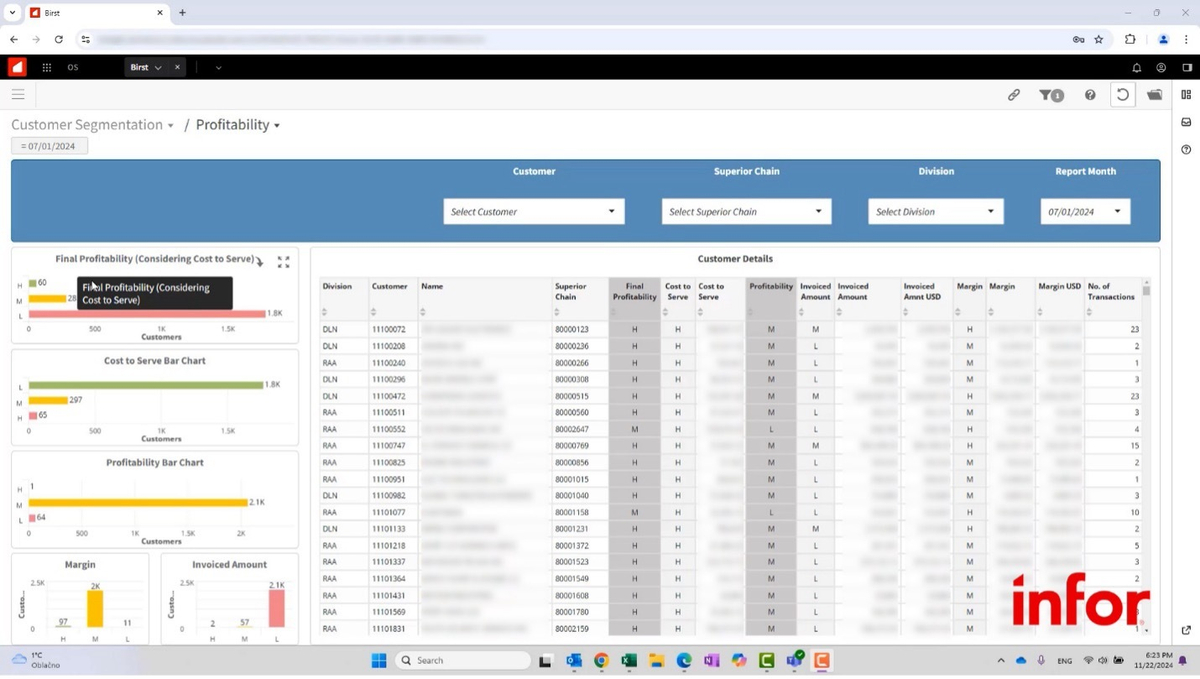Sort by No. of Transactions column
The width and height of the screenshot is (1200, 679).
[x=1111, y=291]
